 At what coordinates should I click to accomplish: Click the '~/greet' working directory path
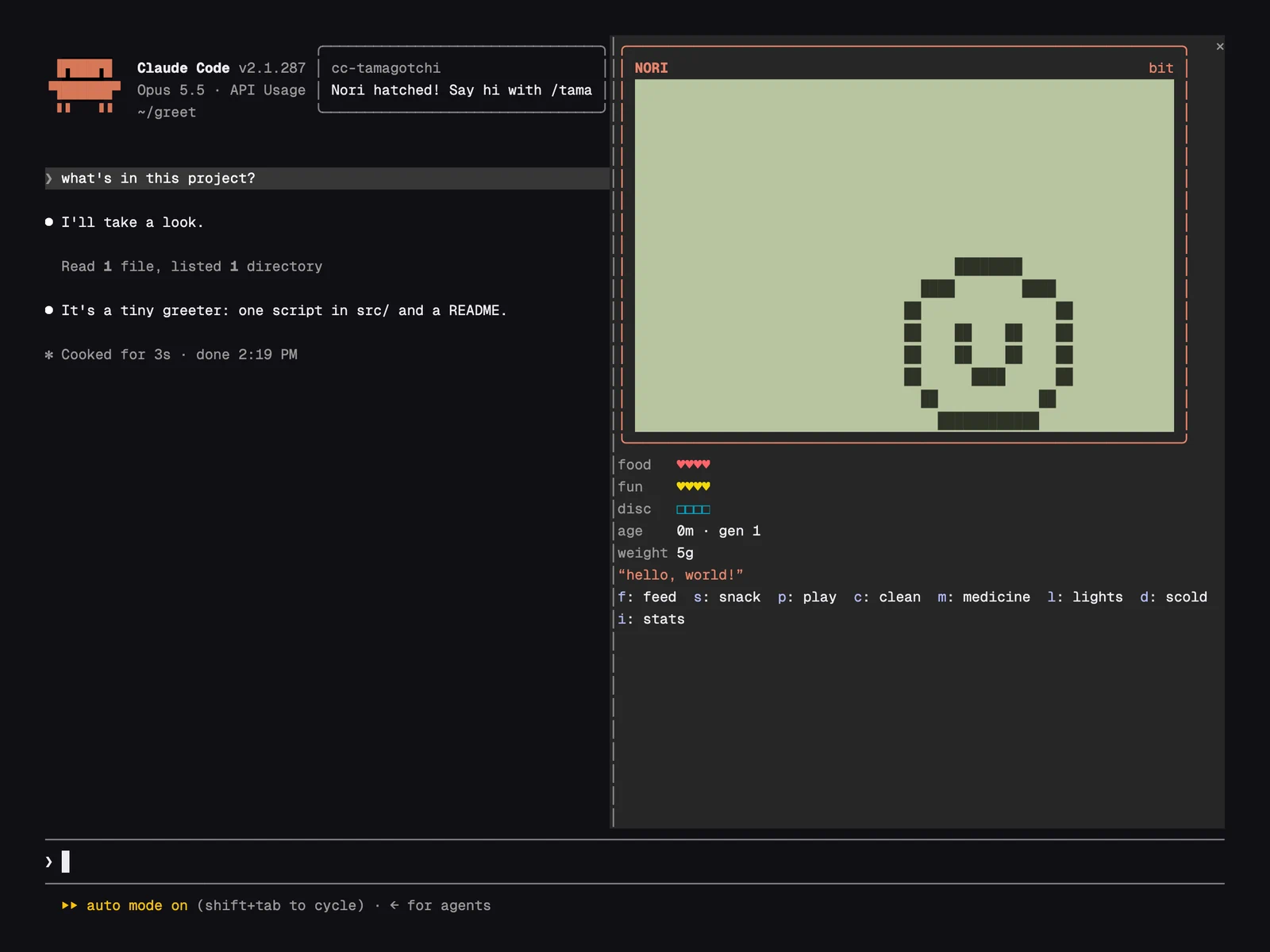166,112
